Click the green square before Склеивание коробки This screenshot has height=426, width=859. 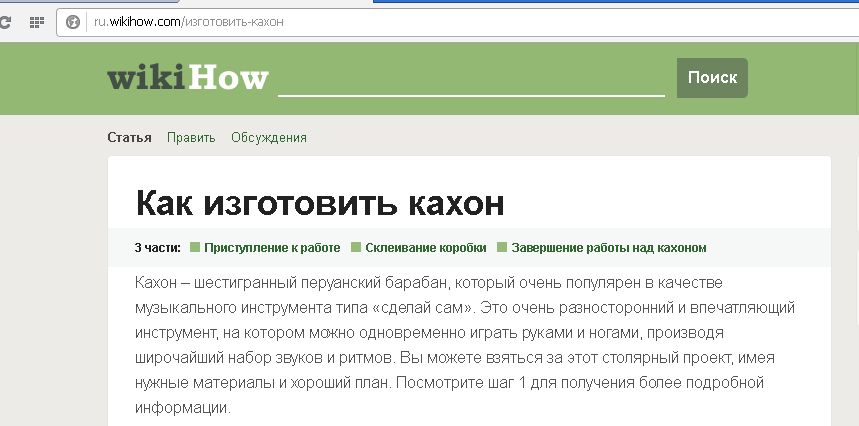(x=356, y=247)
